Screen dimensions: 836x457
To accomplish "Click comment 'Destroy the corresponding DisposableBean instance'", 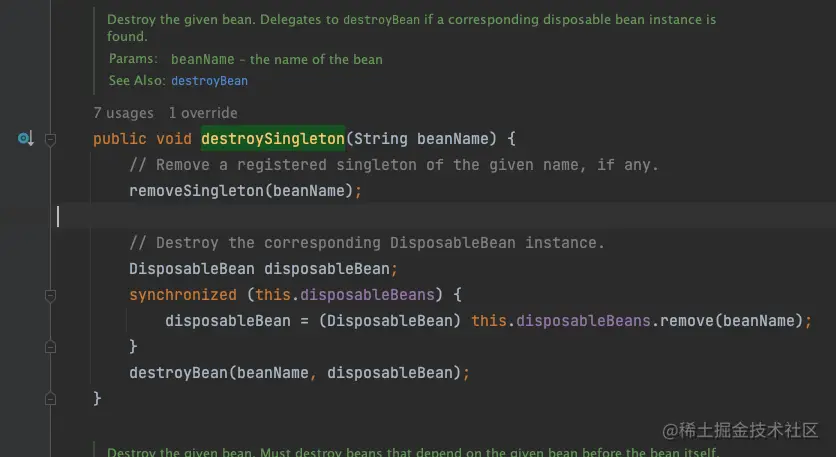I will [367, 243].
